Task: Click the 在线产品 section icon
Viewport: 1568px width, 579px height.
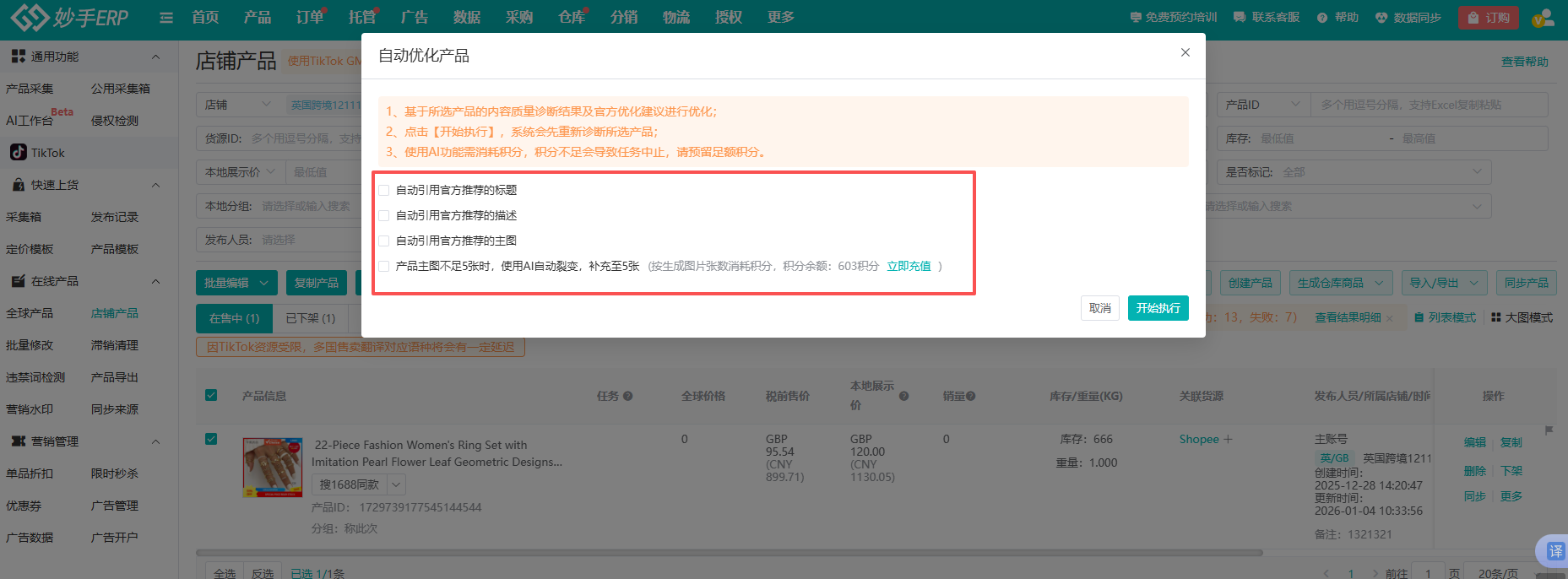Action: tap(18, 280)
